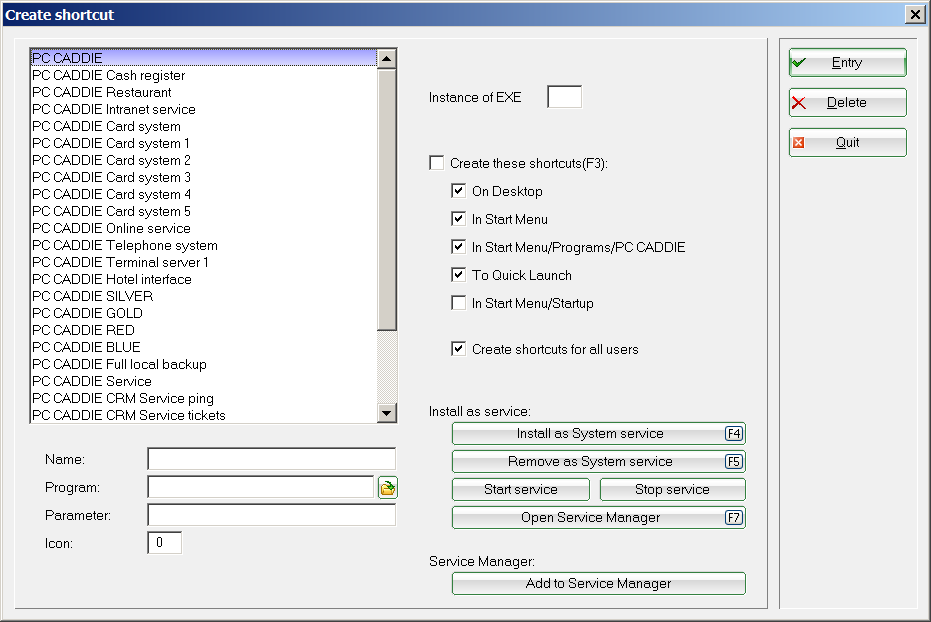Select PC CADDIE Service entry
The height and width of the screenshot is (622, 931).
[204, 382]
